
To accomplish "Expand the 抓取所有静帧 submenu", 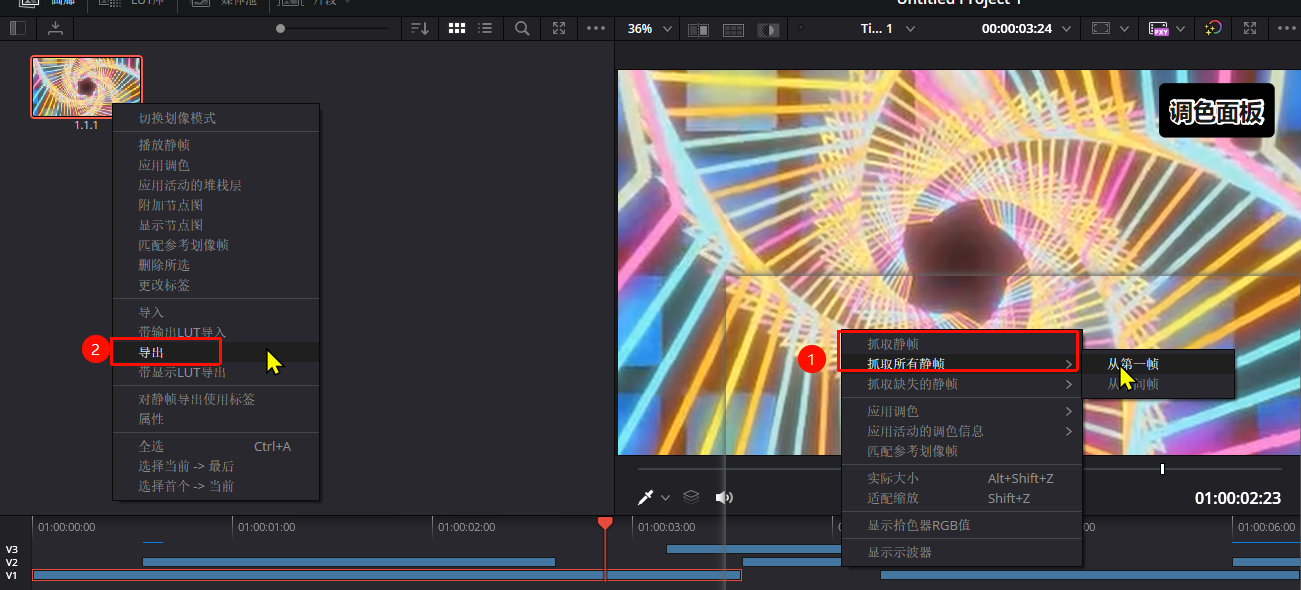I will 962,364.
